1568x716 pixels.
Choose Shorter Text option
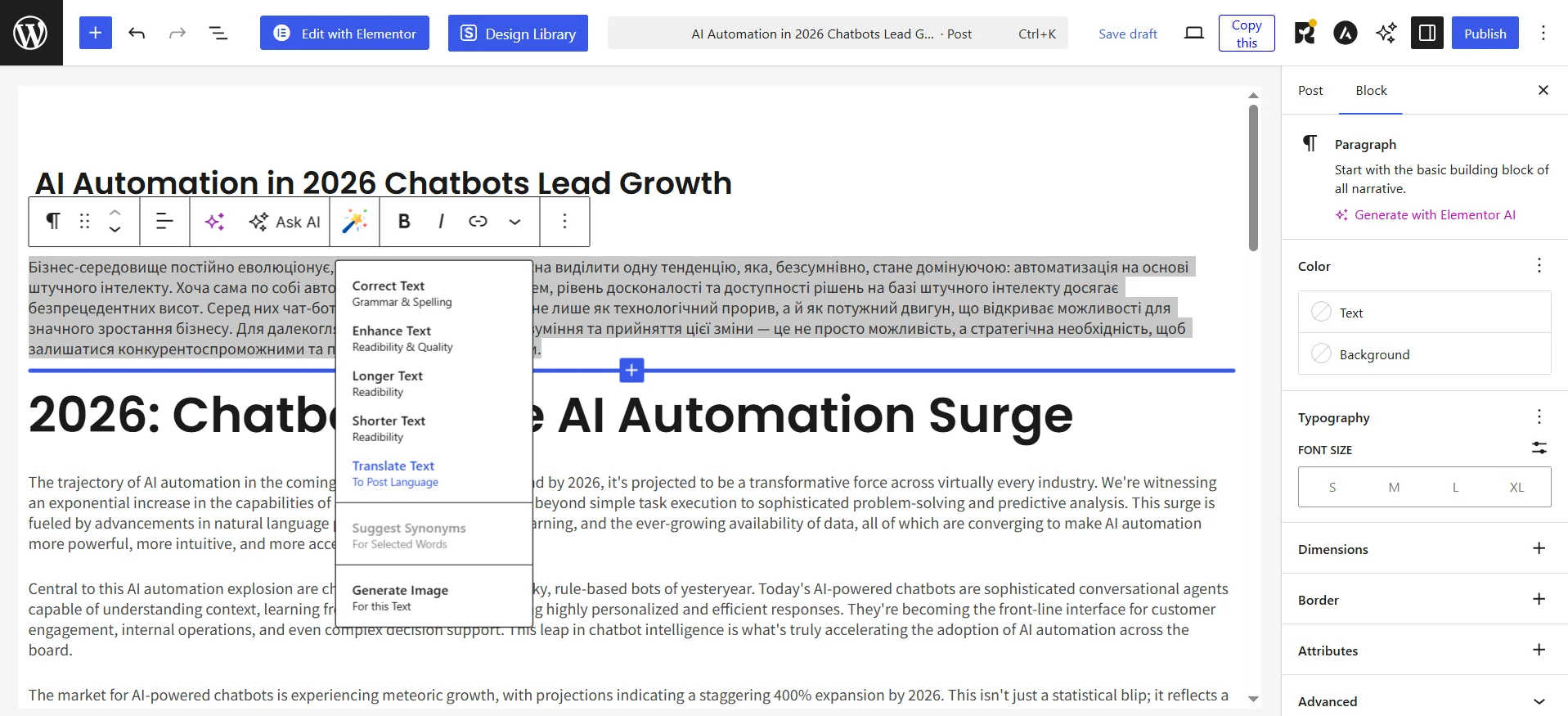[x=434, y=428]
